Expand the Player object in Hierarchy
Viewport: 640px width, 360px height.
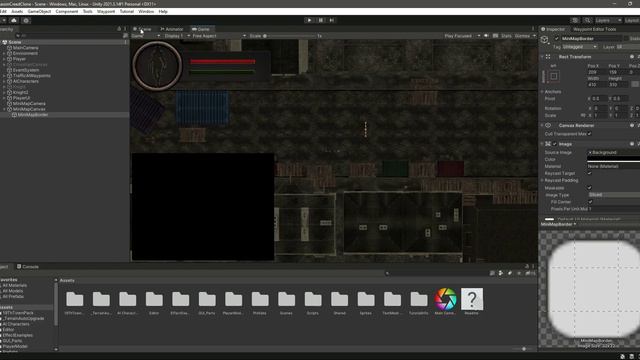[x=4, y=59]
